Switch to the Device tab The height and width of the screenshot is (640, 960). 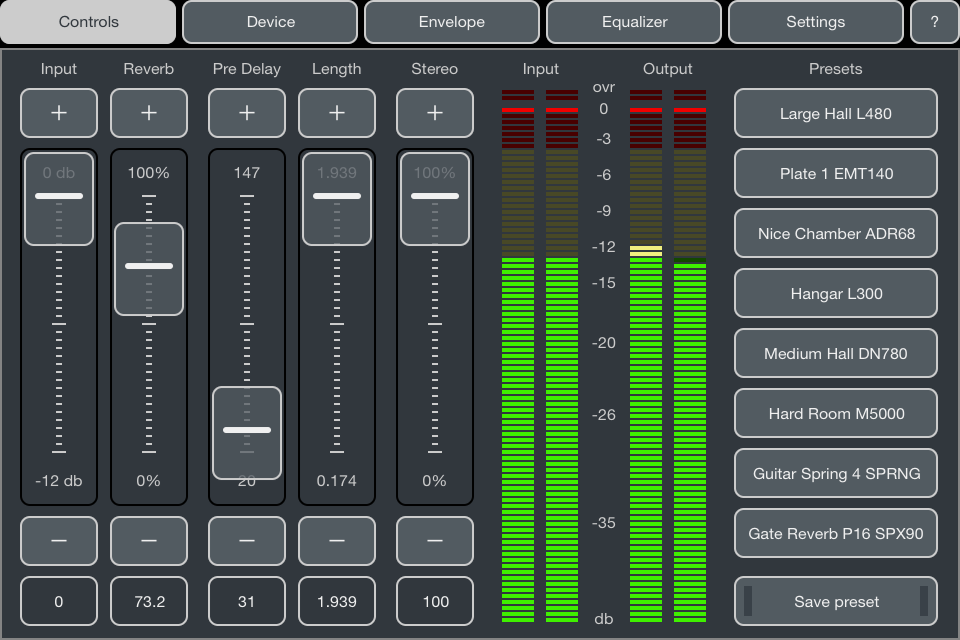click(270, 22)
